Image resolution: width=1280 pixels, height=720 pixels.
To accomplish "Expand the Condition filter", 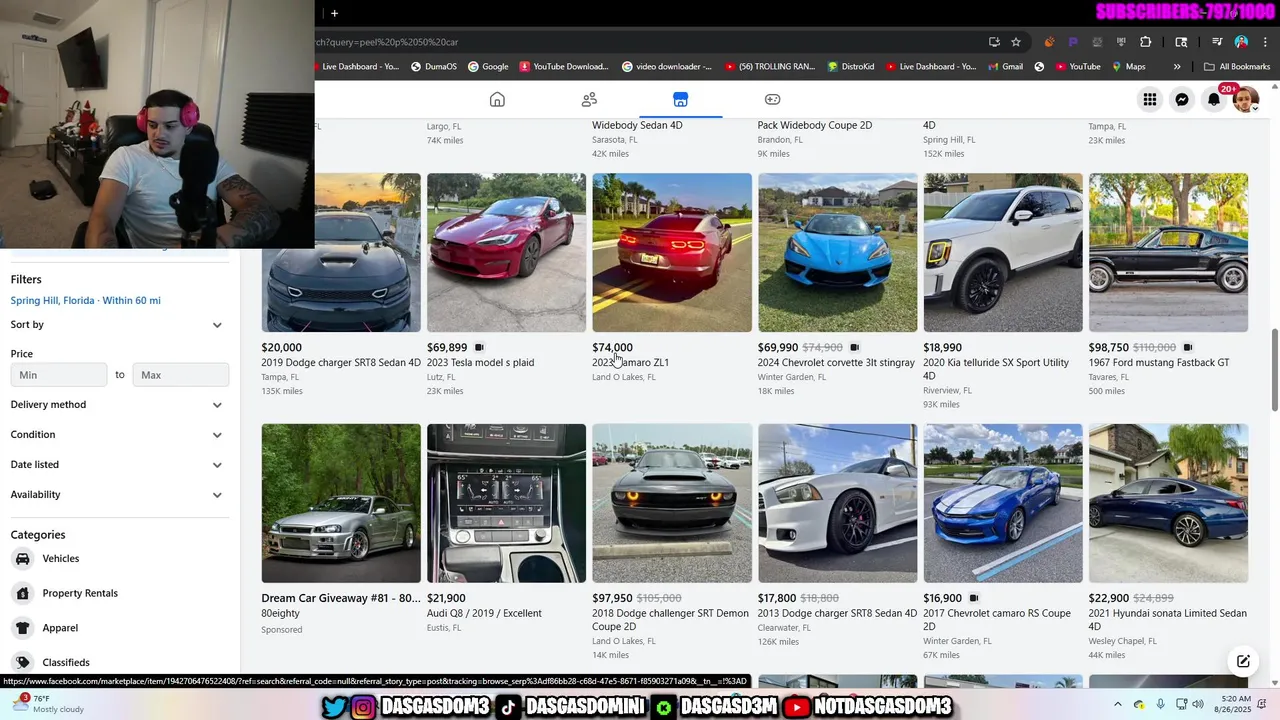I will 119,435.
